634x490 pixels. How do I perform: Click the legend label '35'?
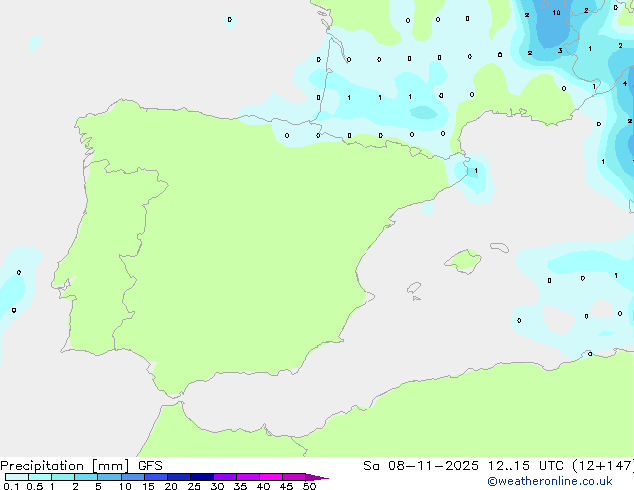pos(240,486)
